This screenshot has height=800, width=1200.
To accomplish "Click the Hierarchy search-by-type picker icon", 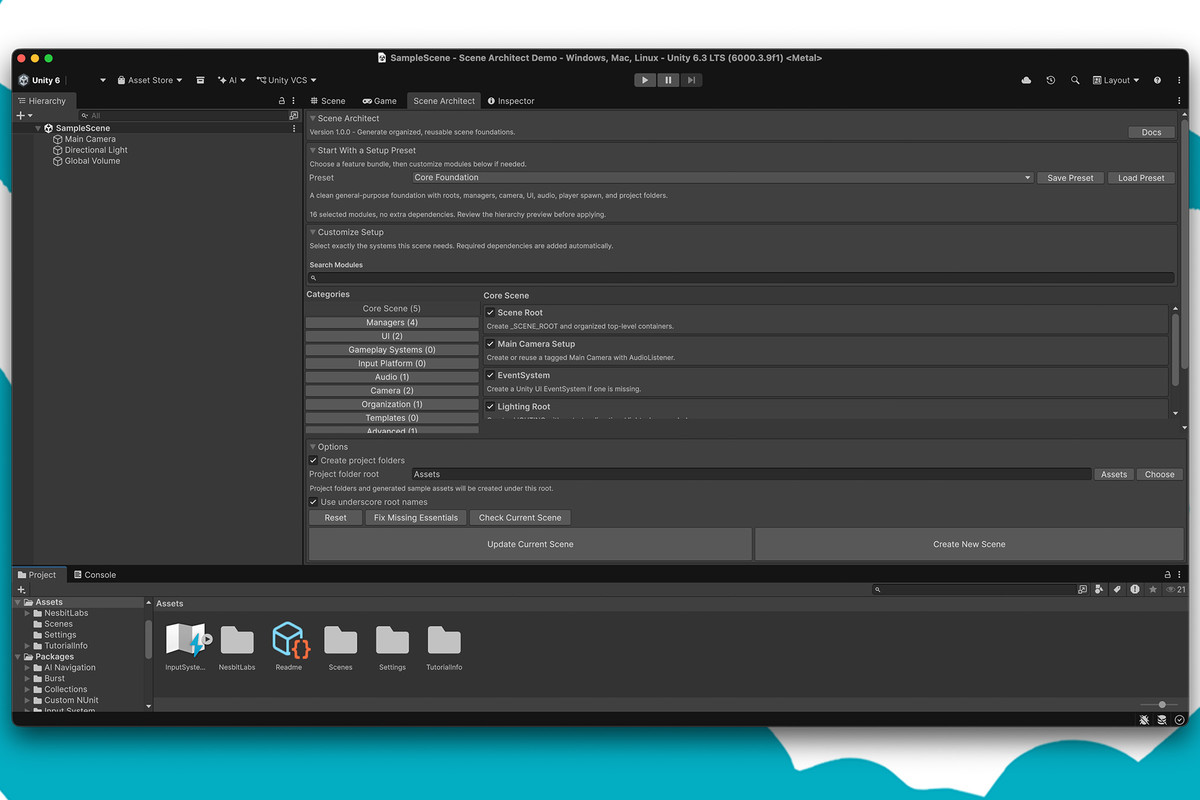I will (293, 116).
